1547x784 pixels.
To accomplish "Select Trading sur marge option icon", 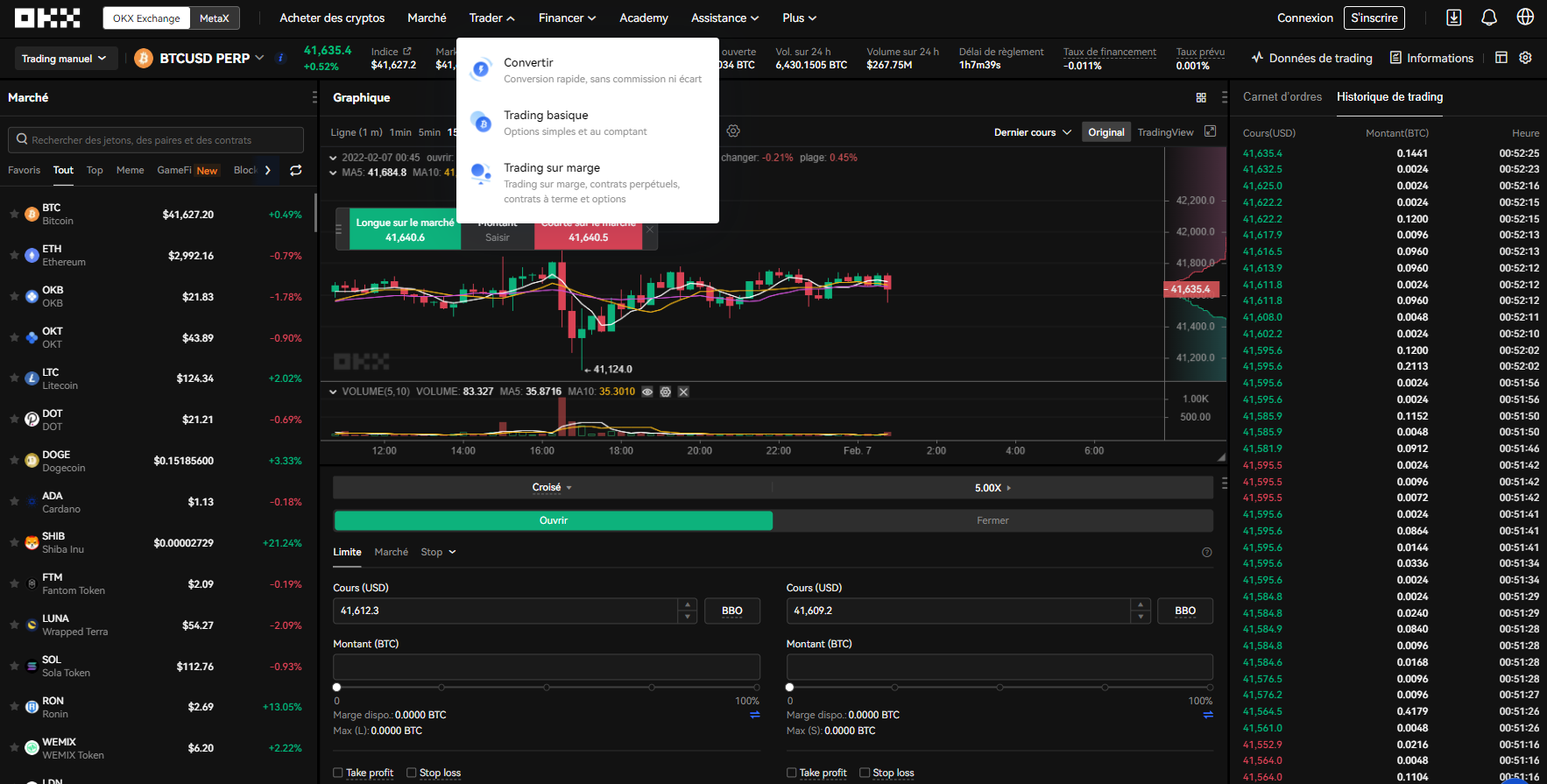I will pyautogui.click(x=481, y=173).
